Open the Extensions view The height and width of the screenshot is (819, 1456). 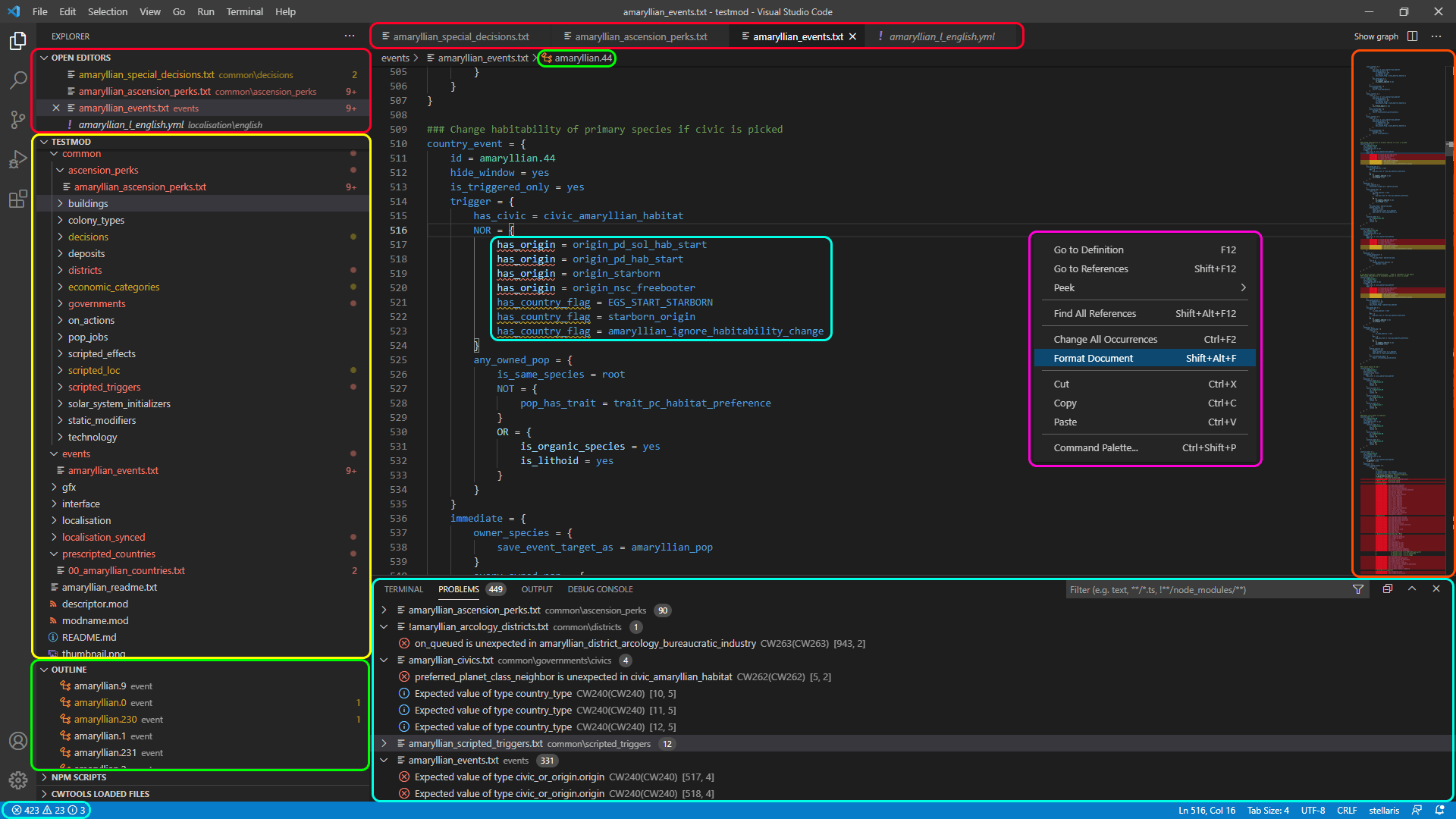pos(18,199)
